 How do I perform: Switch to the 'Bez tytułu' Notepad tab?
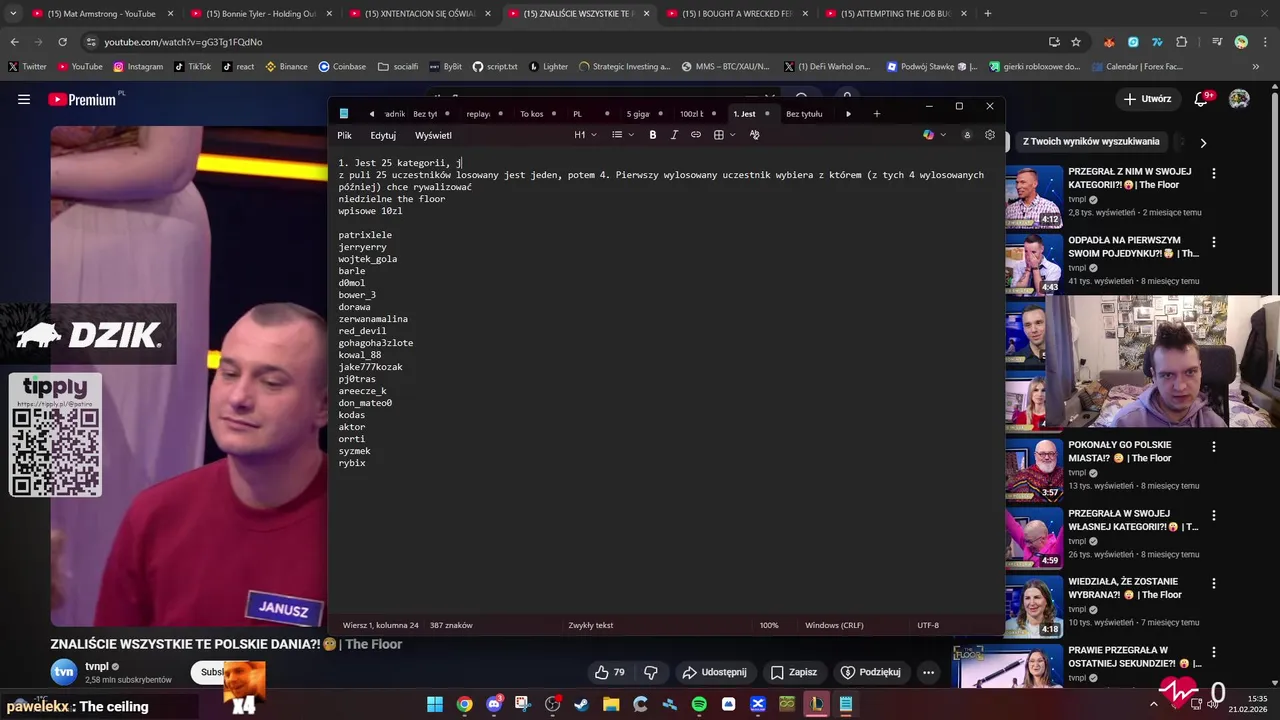[804, 114]
